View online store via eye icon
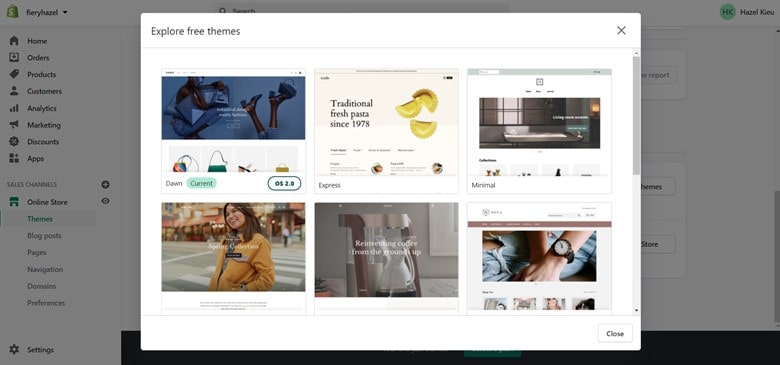 coord(105,201)
